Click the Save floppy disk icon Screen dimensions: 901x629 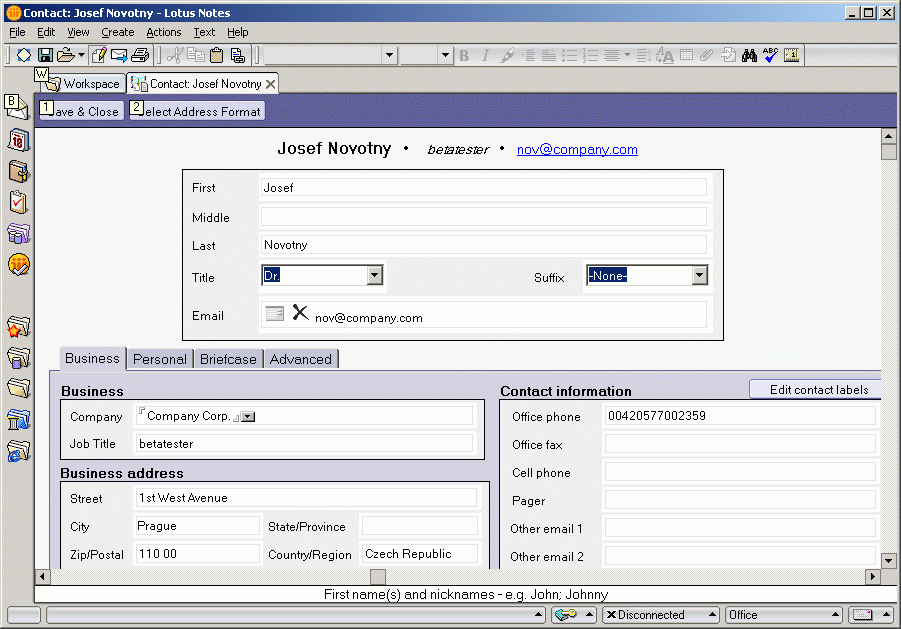coord(45,55)
